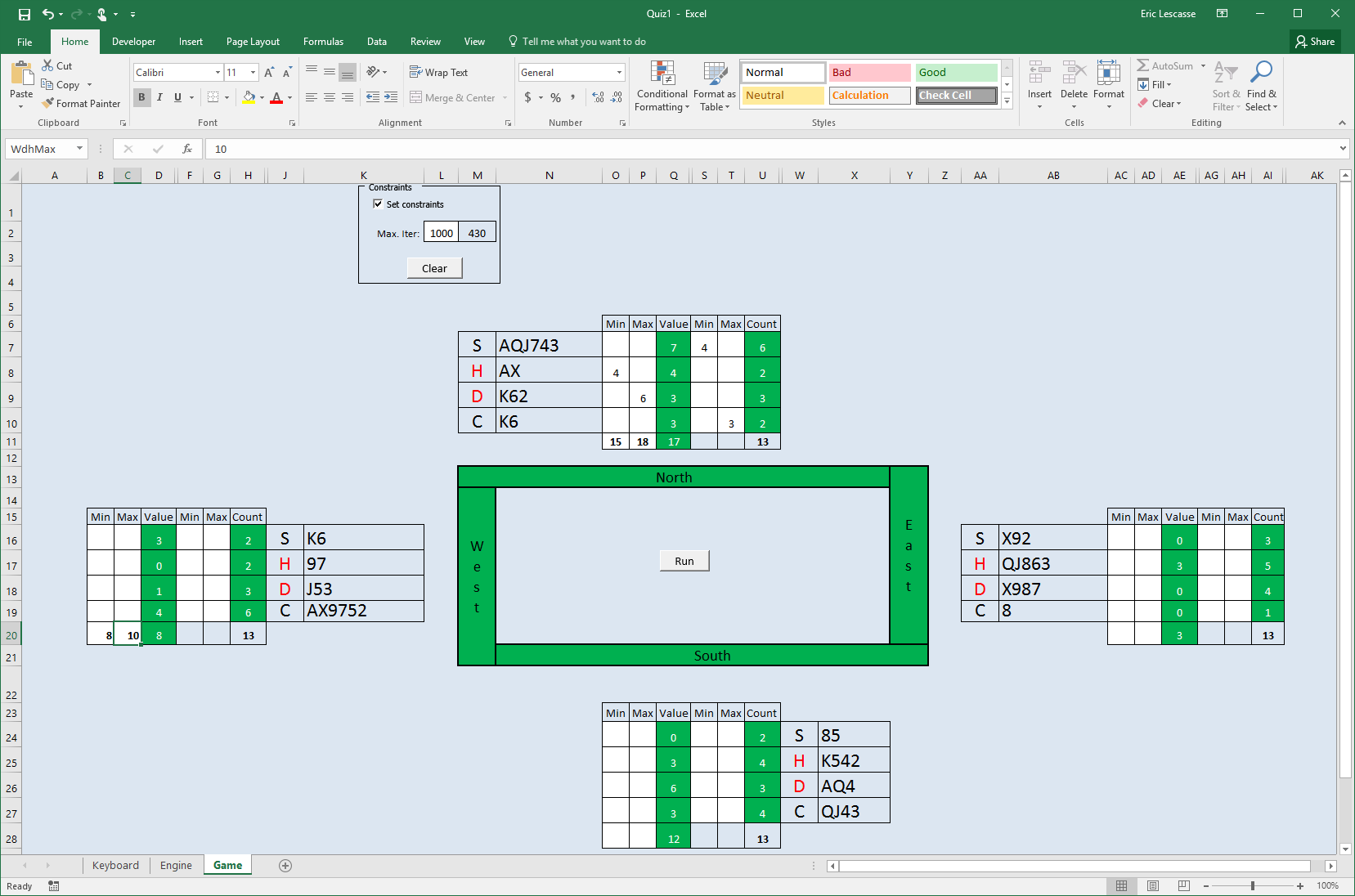
Task: Apply the Bad cell style
Action: tap(869, 73)
